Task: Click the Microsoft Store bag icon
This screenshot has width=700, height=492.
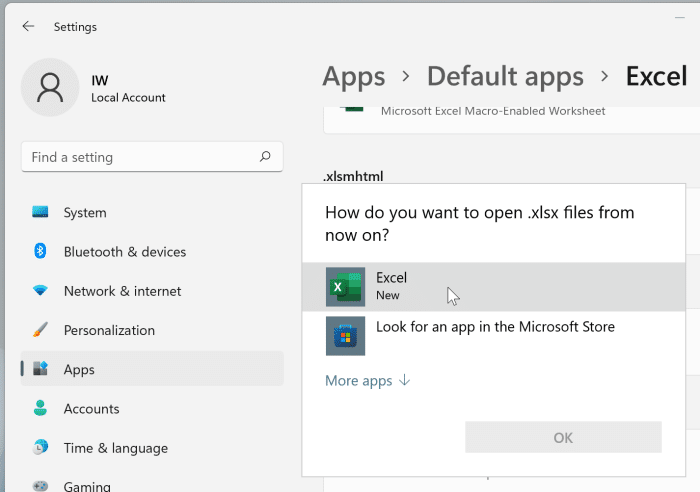Action: tap(345, 336)
